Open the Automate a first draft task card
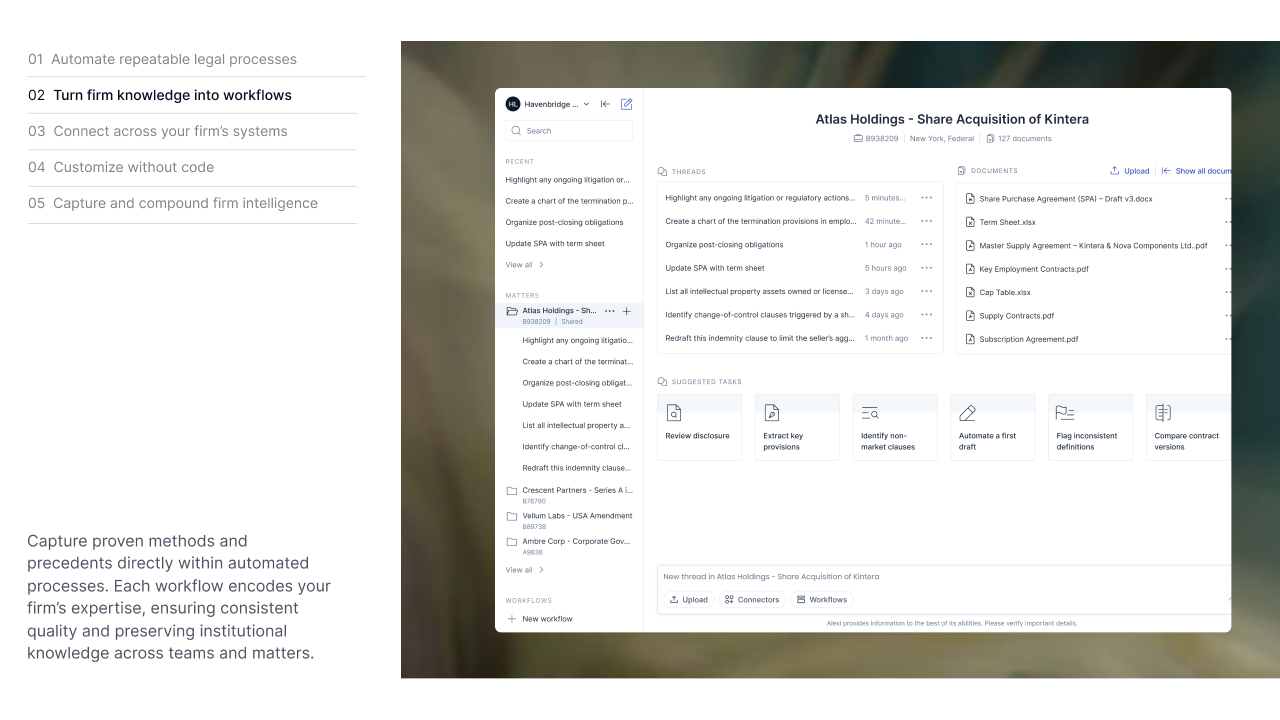Screen dimensions: 1280x720 [x=993, y=427]
